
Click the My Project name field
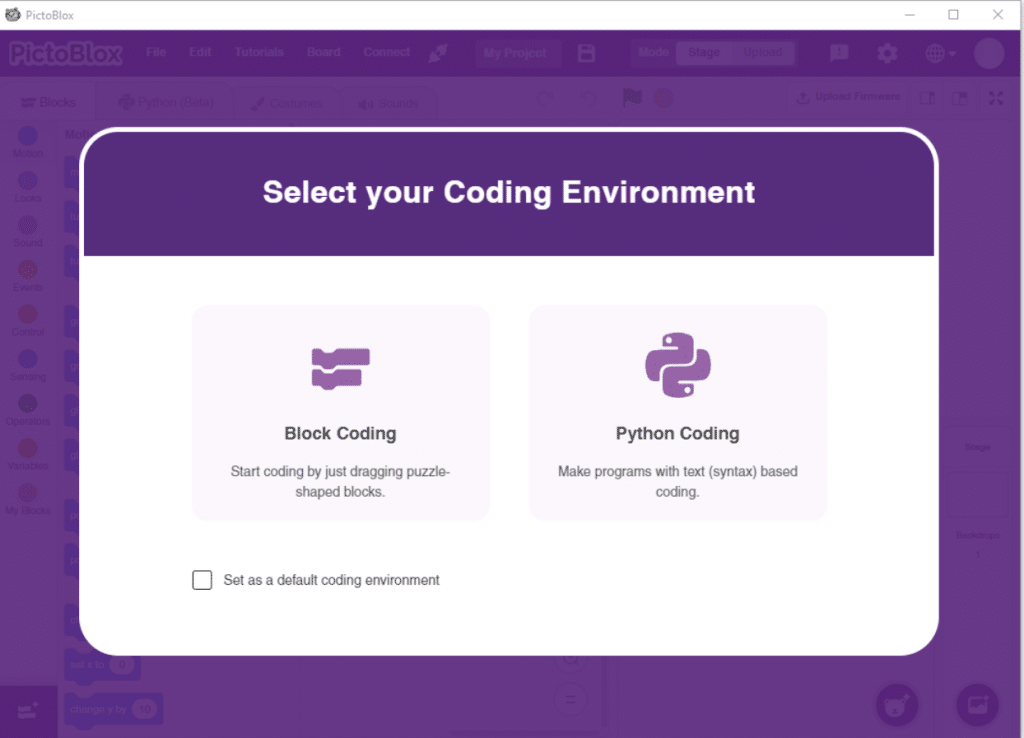pos(517,53)
